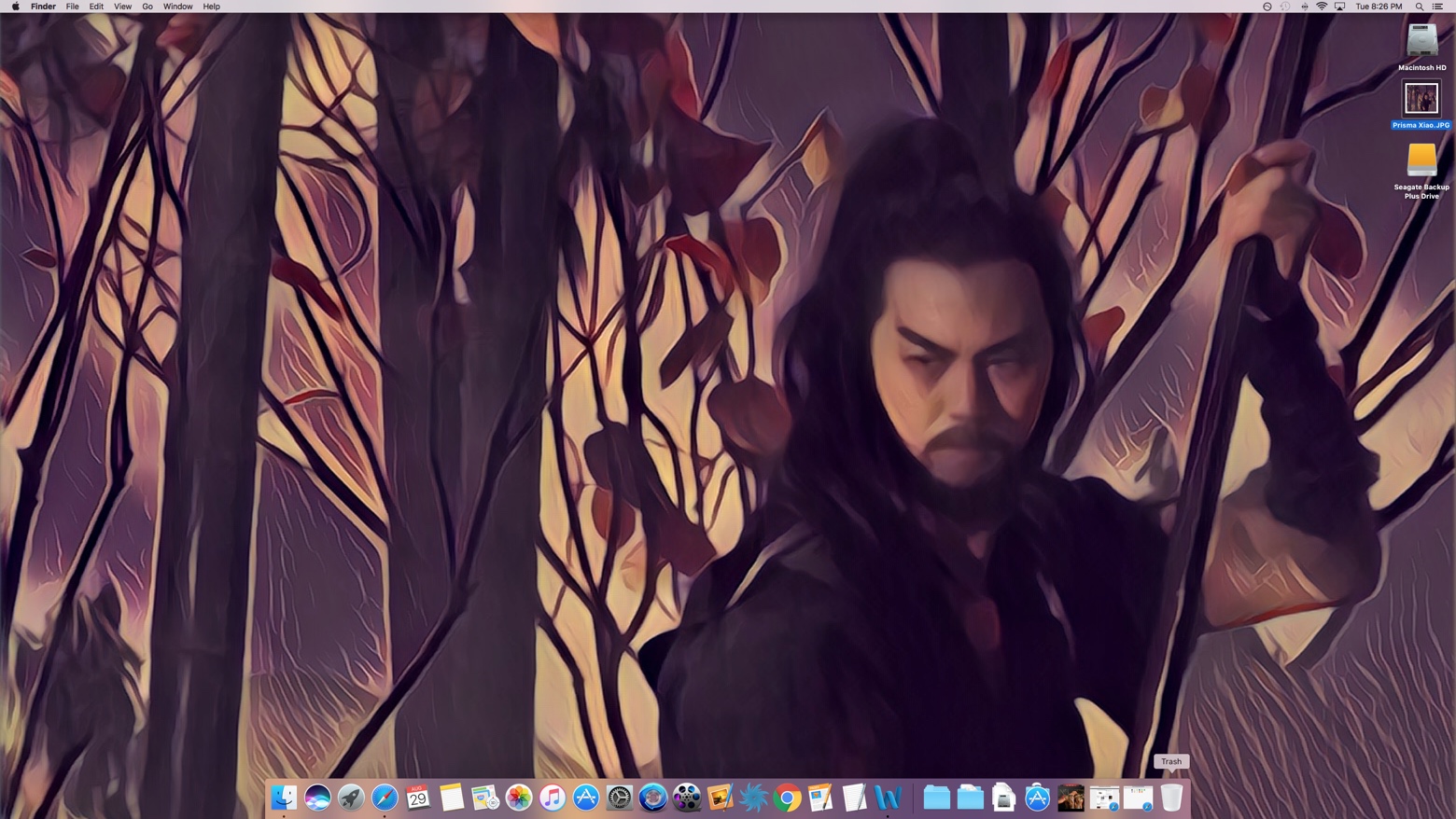Open the File menu
1456x819 pixels.
tap(72, 7)
